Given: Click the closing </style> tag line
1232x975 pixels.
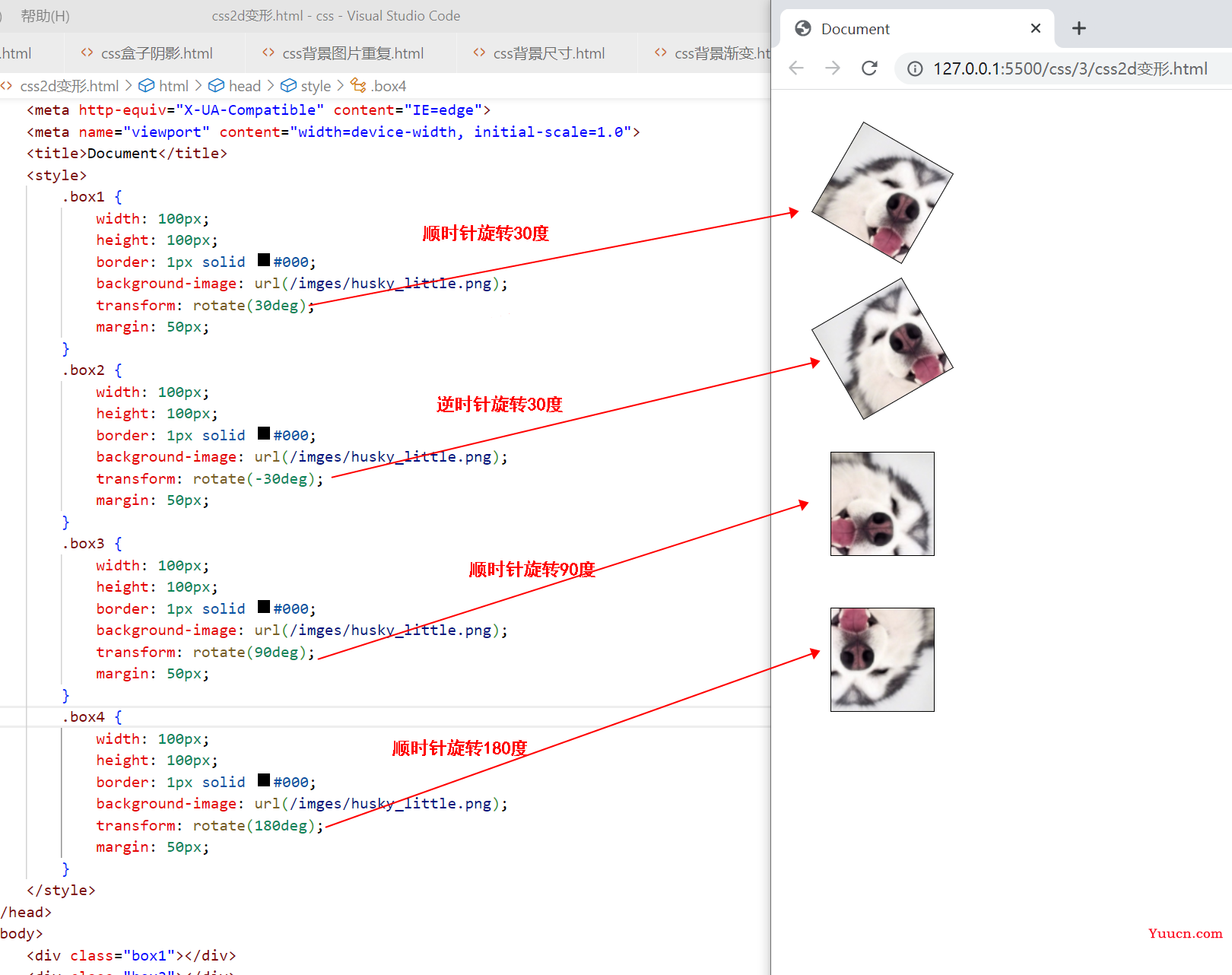Looking at the screenshot, I should click(x=61, y=891).
